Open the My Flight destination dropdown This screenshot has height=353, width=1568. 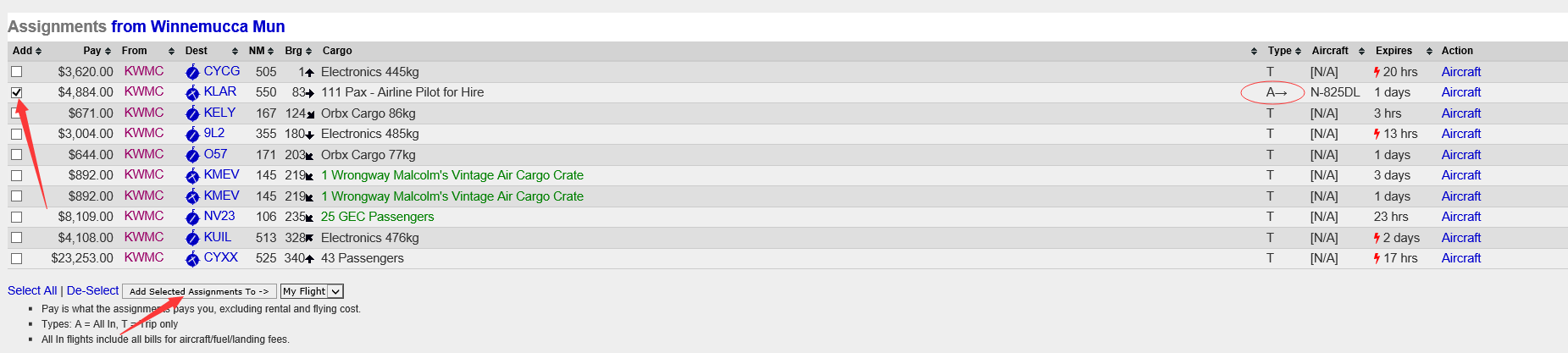click(x=312, y=291)
